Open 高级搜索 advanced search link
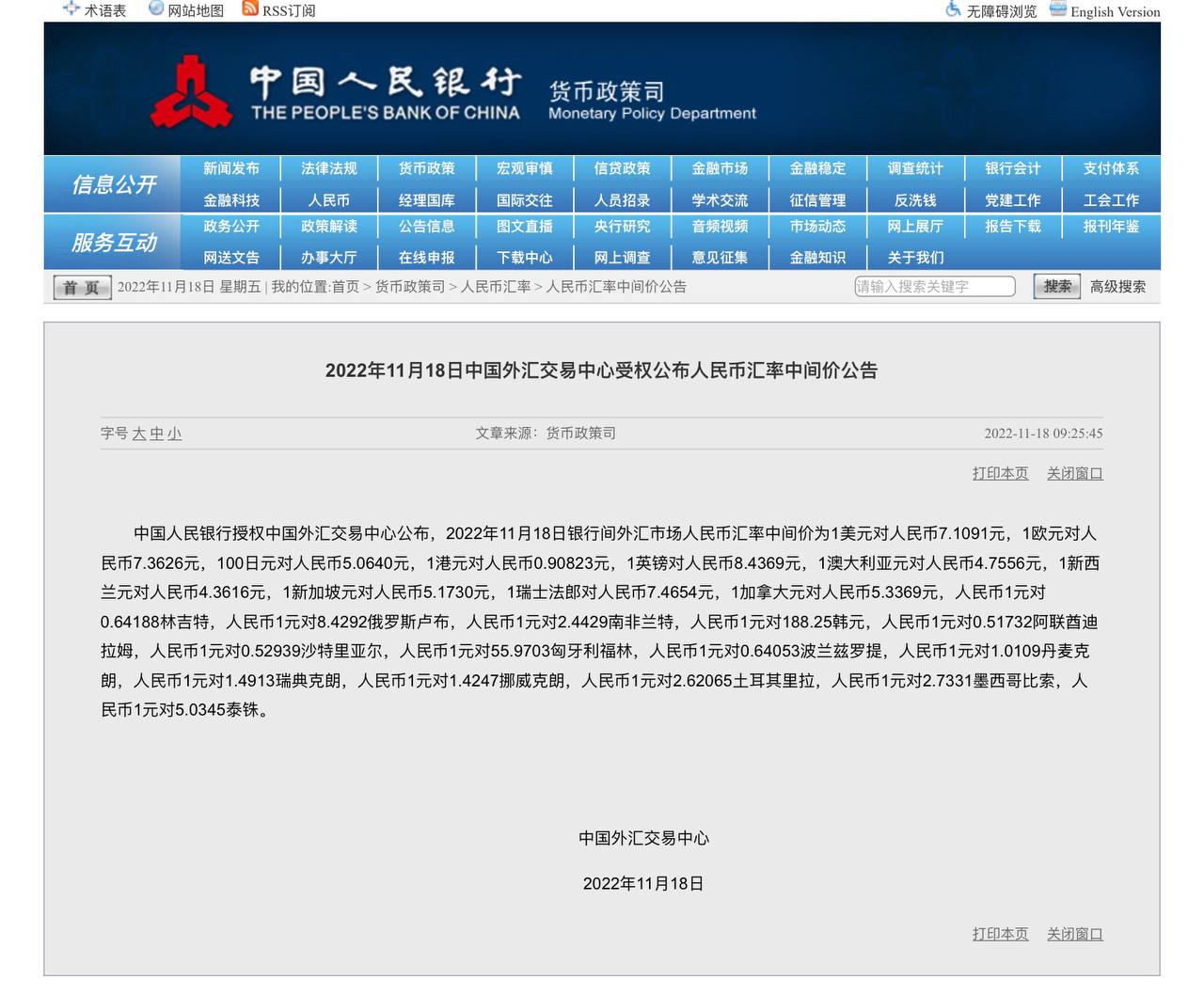 (1117, 287)
